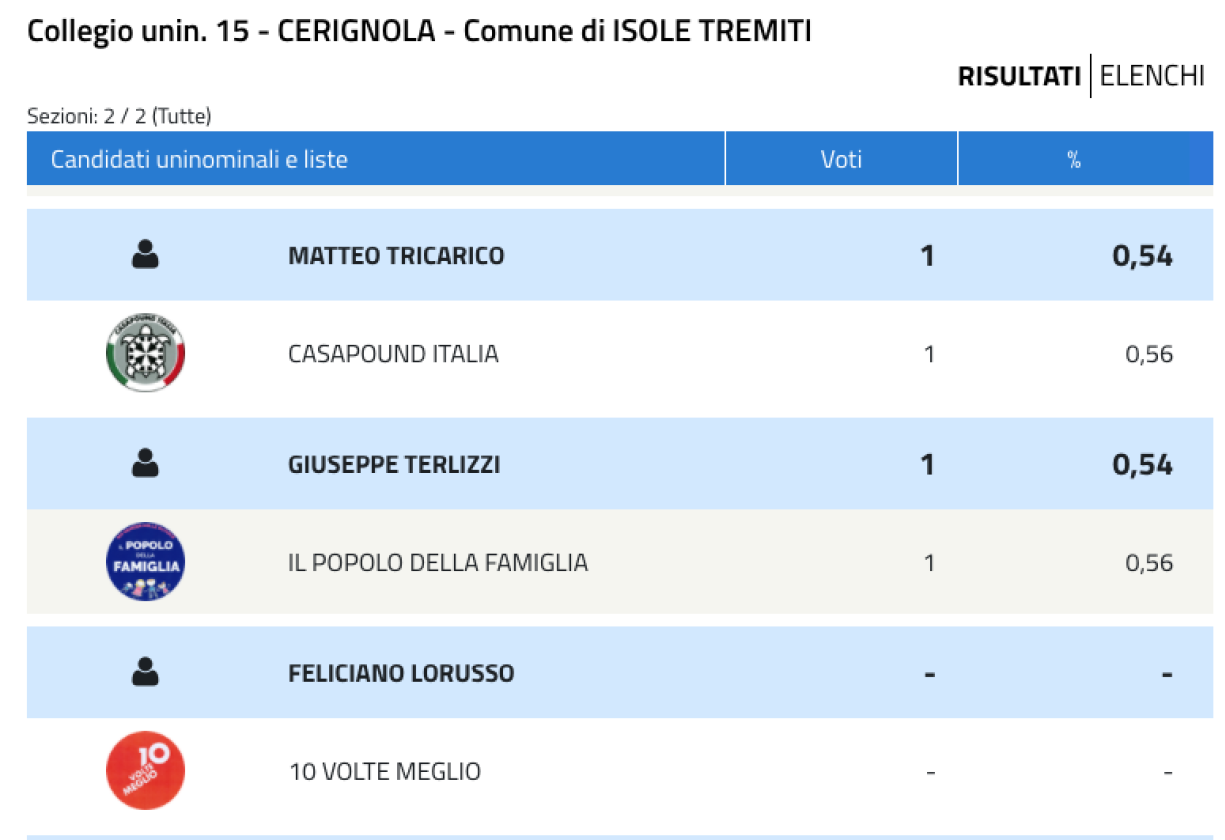Screen dimensions: 1225x840
Task: Click the Sezioni 2 / 2 (Tutte) text
Action: (119, 116)
